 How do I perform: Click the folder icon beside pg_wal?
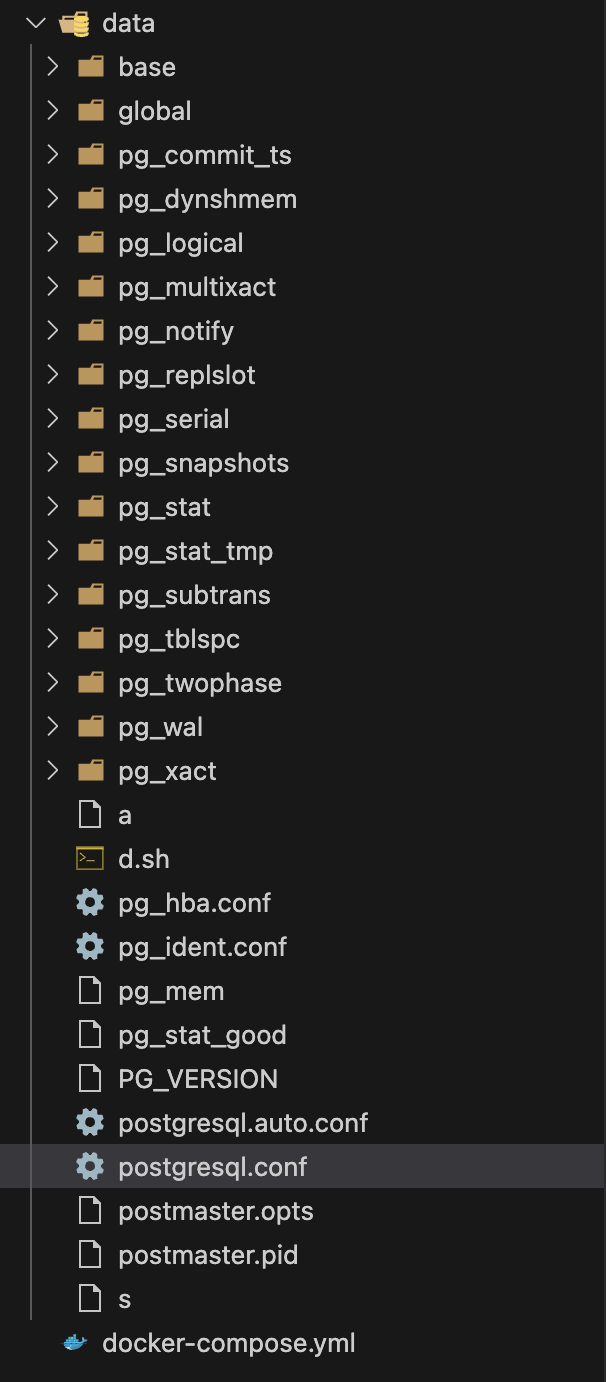click(90, 727)
